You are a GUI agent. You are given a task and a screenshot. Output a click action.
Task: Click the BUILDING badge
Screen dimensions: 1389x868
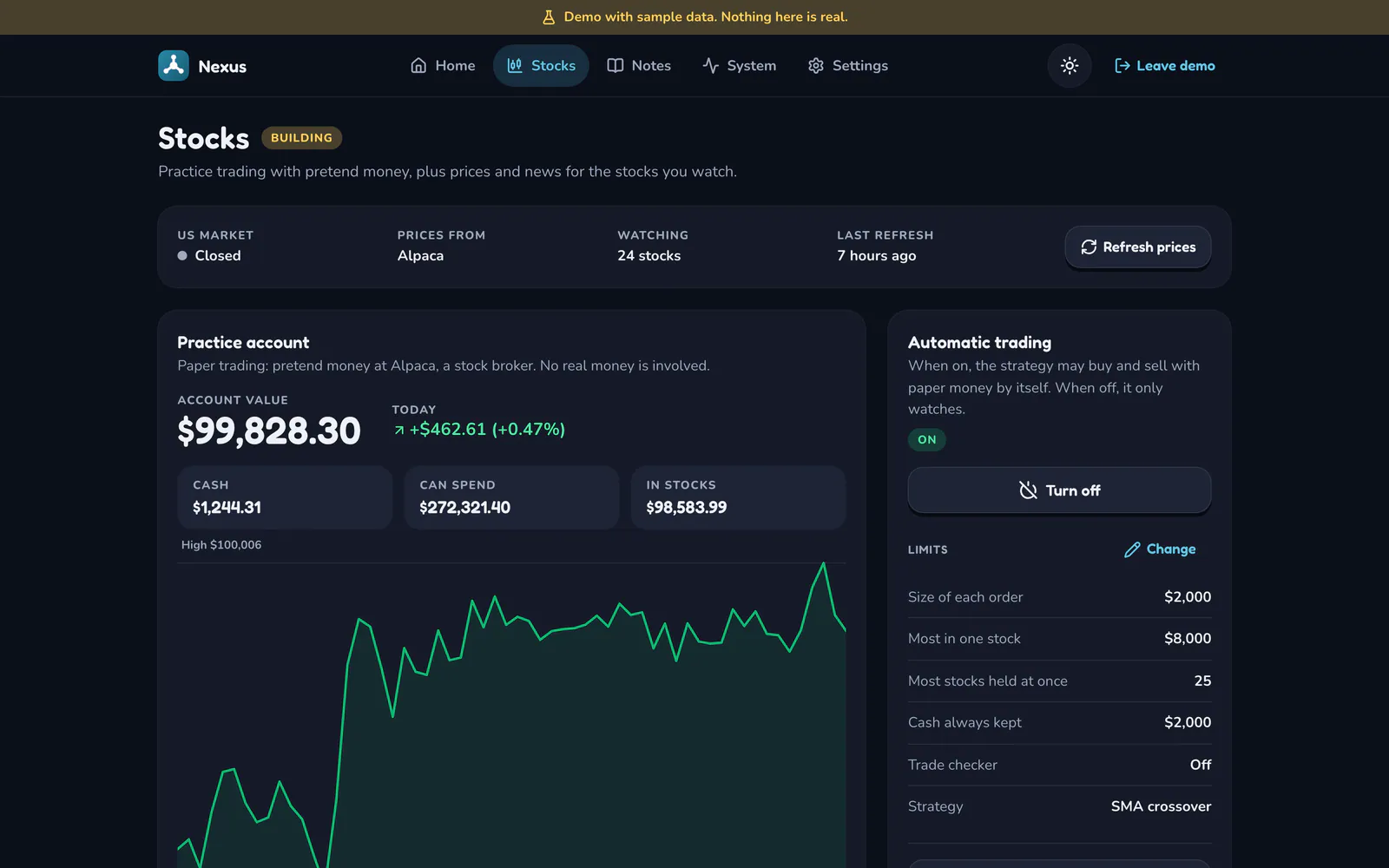coord(301,138)
